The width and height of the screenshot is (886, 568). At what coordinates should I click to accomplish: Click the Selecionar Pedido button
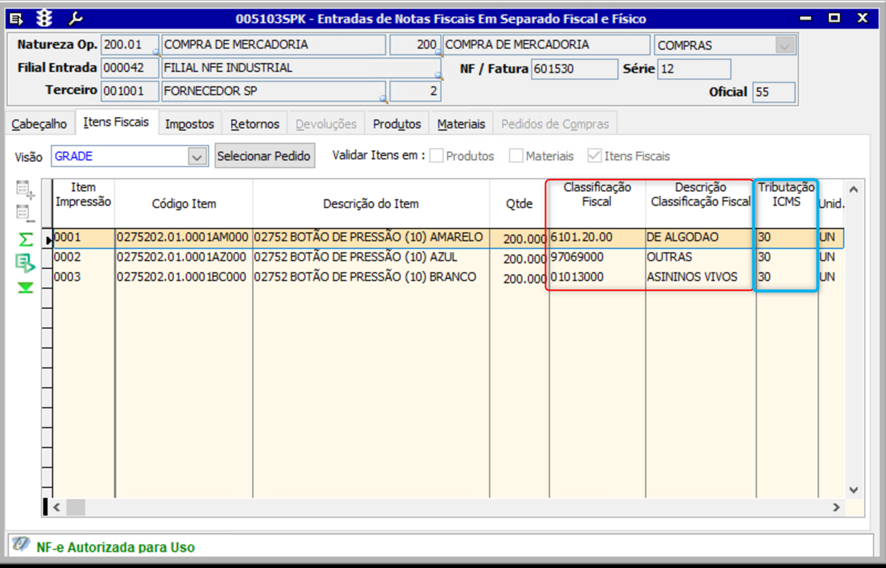[264, 156]
